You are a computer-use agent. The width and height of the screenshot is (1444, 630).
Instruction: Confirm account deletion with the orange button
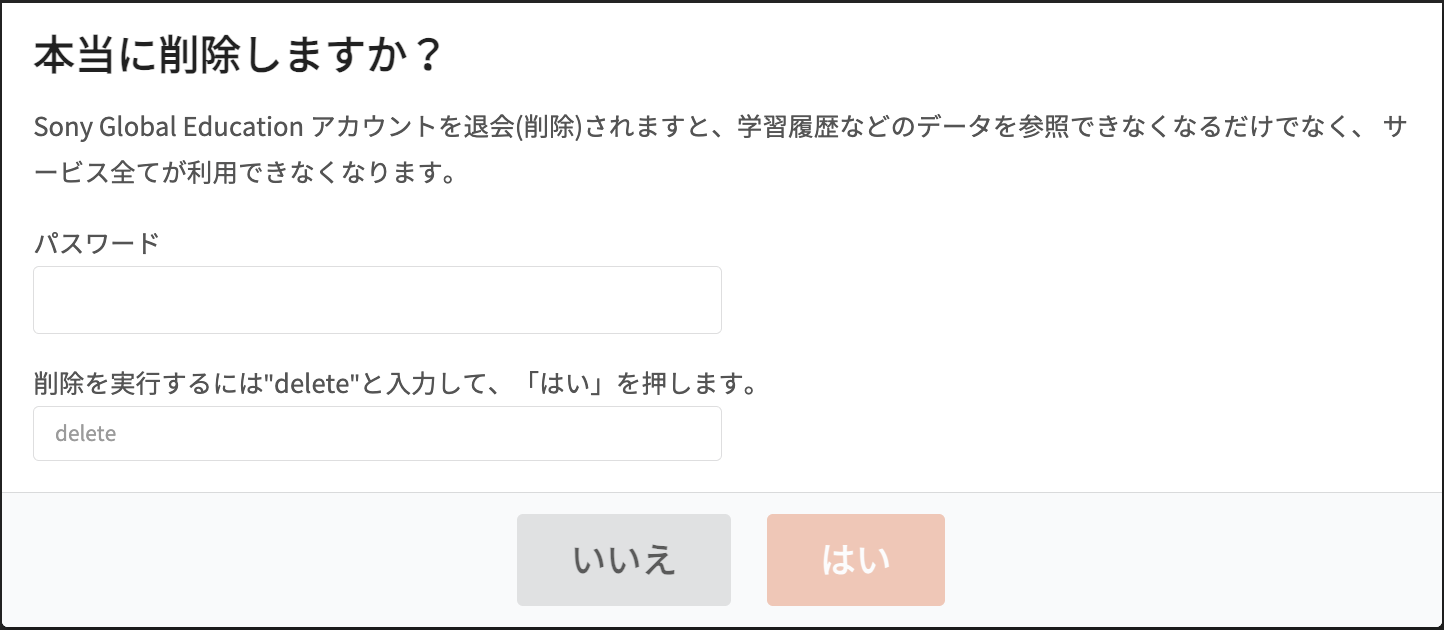(855, 559)
